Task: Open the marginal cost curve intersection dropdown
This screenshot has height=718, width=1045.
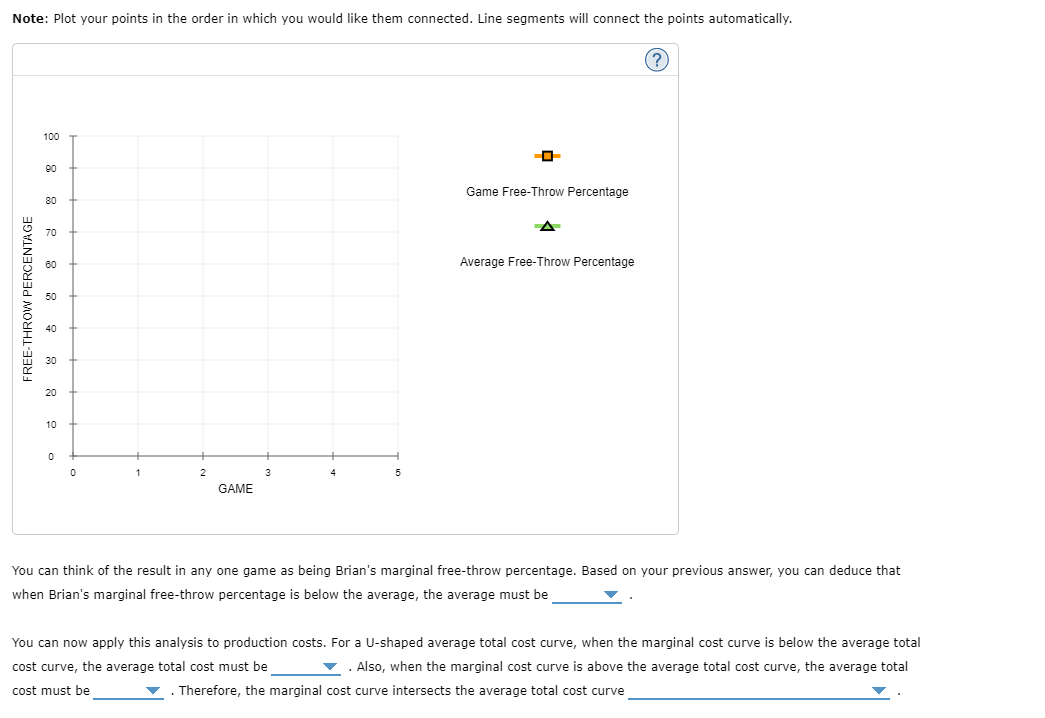Action: [x=877, y=690]
